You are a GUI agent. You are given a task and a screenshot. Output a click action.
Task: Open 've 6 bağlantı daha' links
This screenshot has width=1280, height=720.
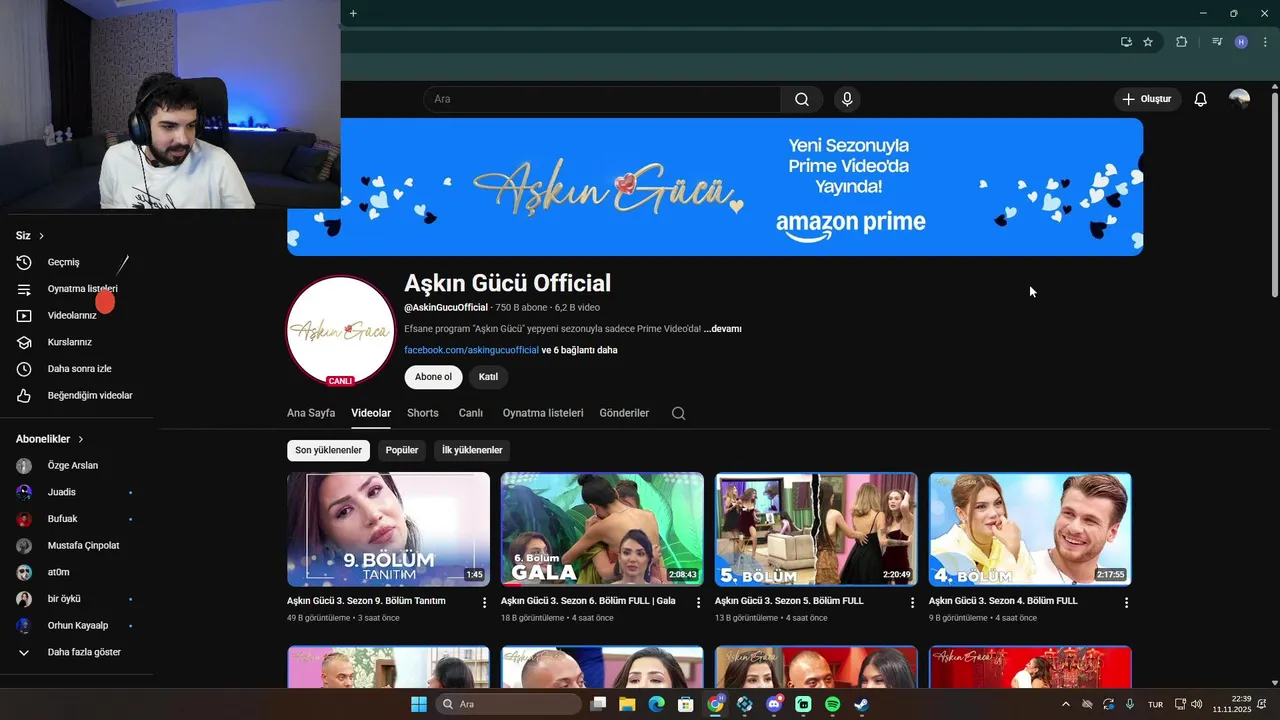pos(580,350)
